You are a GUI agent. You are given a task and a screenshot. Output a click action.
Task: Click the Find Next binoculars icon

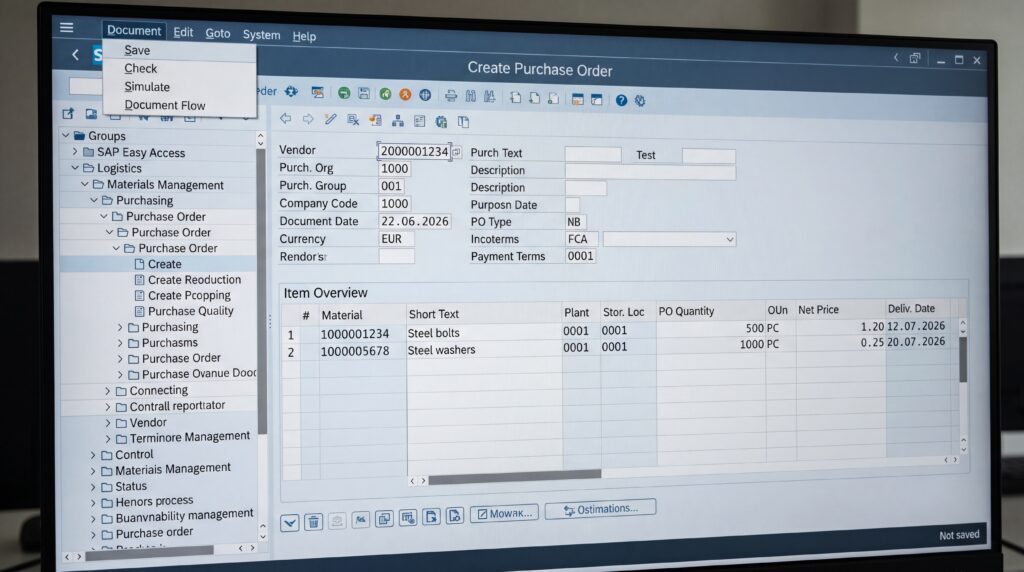(490, 97)
